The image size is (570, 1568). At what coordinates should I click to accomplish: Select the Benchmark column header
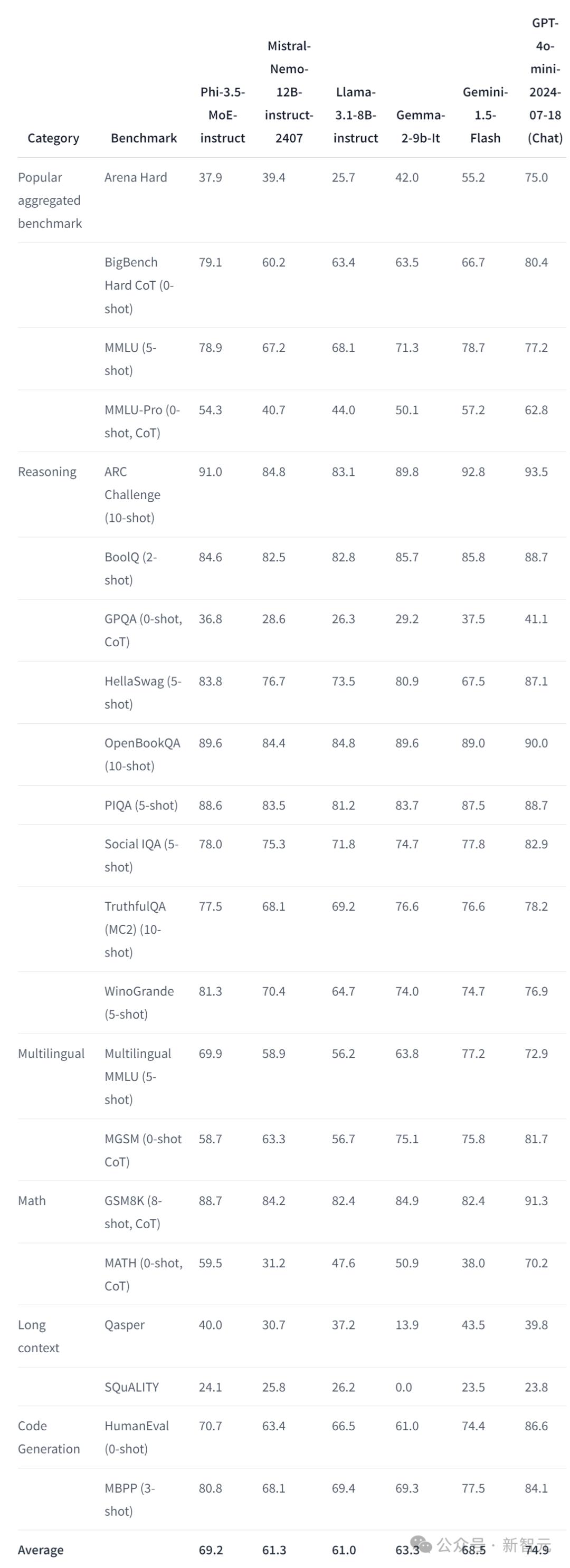tap(144, 138)
